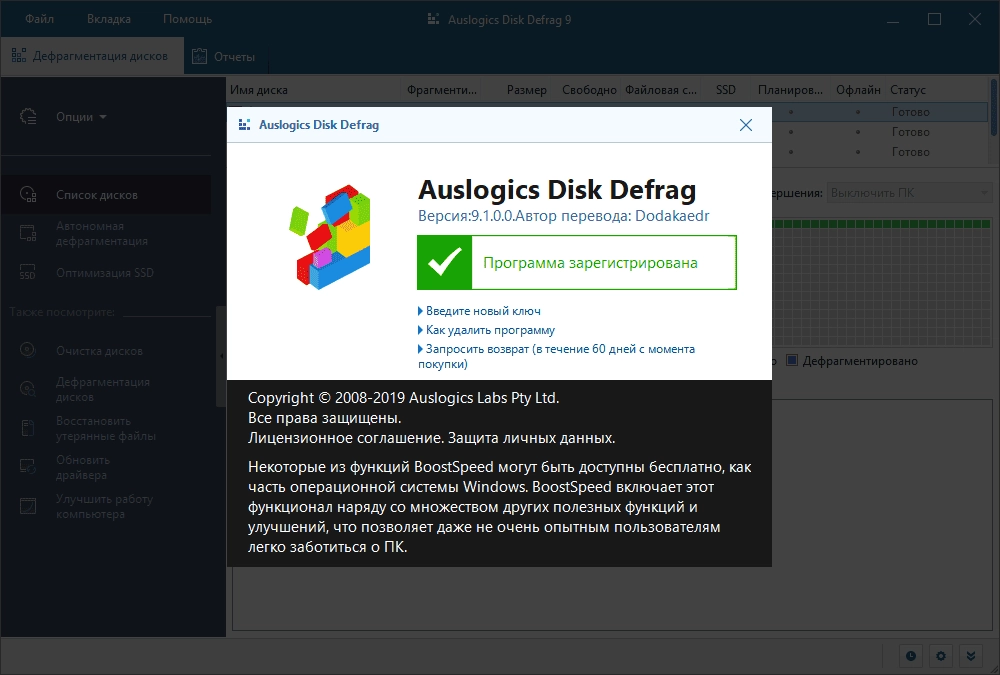Screen dimensions: 1000x675
Task: Sort by Статус column header
Action: [x=908, y=90]
